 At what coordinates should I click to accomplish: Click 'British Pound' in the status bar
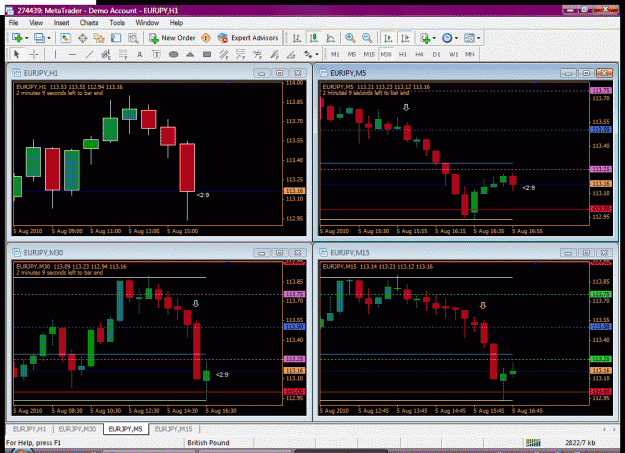(208, 443)
